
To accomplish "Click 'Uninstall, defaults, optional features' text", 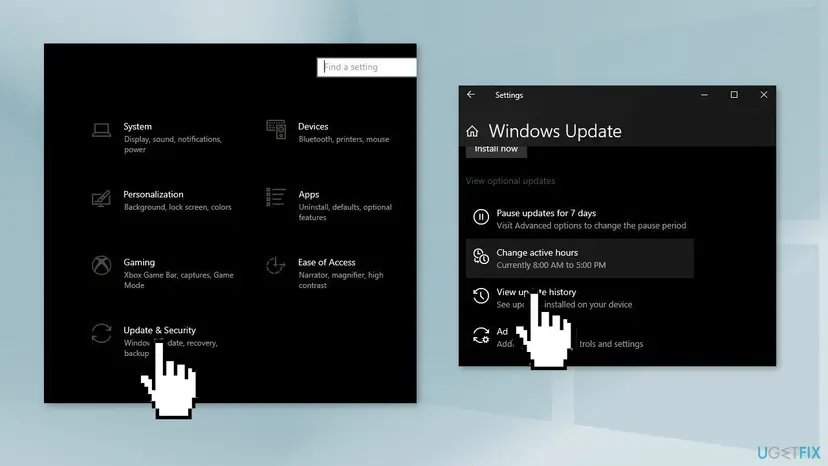I will (x=345, y=212).
